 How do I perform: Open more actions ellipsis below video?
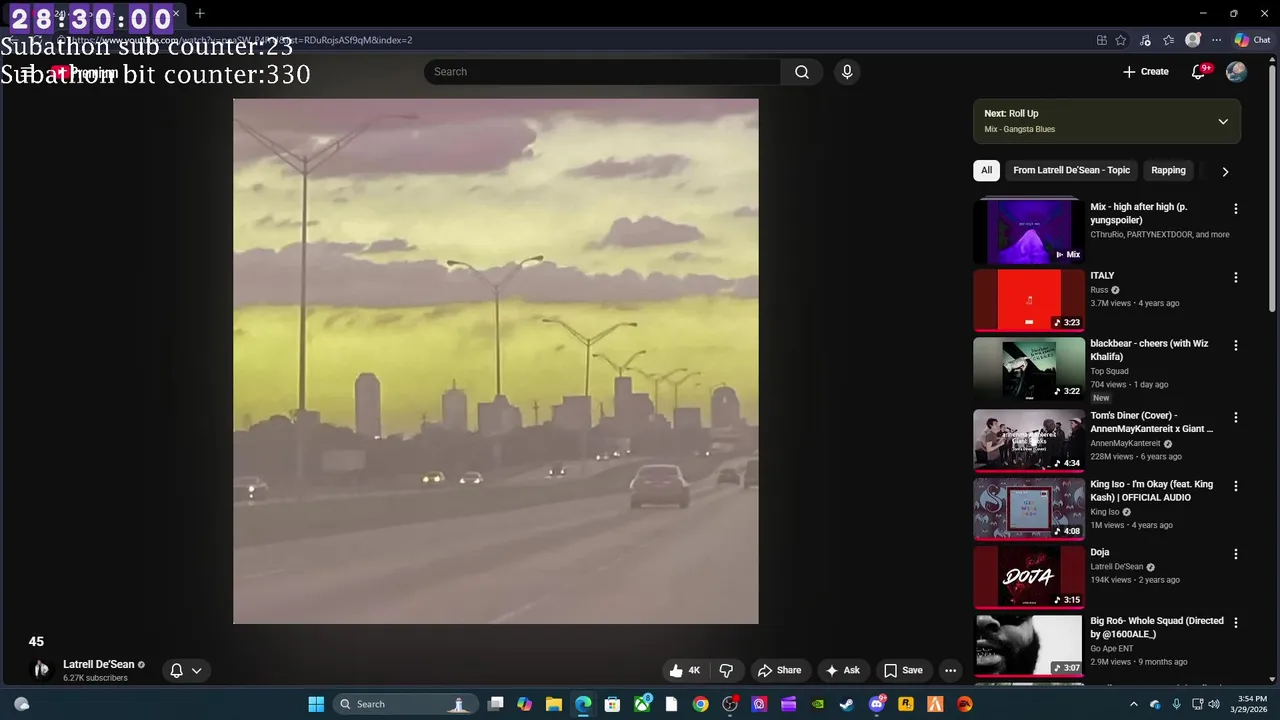point(951,670)
